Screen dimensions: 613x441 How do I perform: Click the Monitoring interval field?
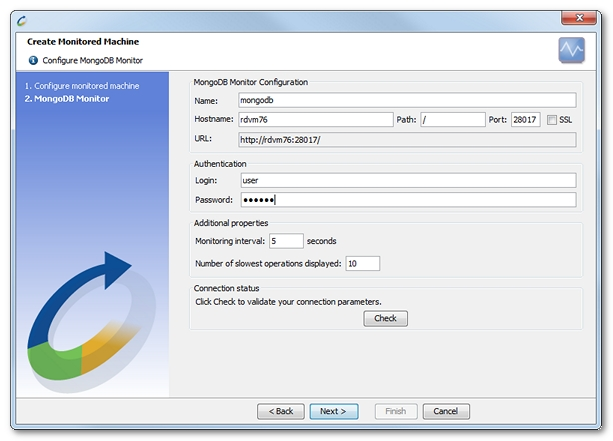(x=286, y=241)
